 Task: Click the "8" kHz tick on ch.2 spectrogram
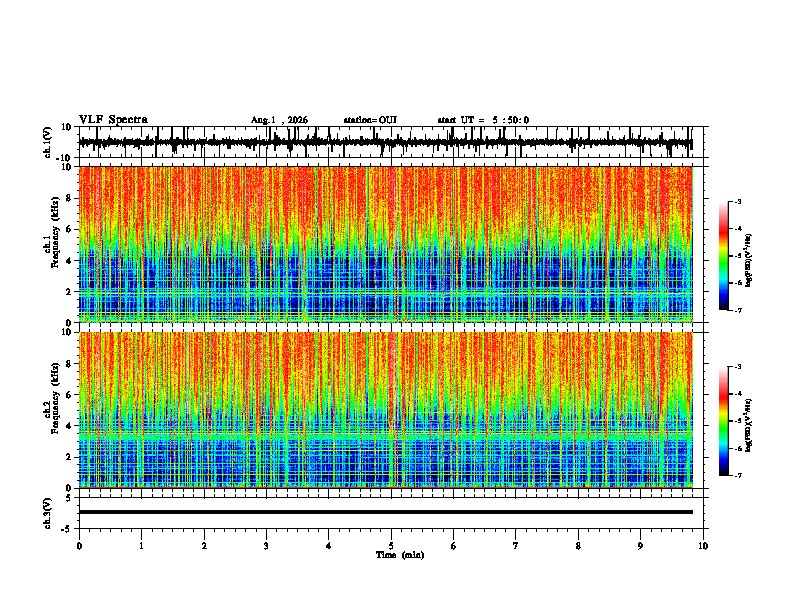click(x=69, y=364)
